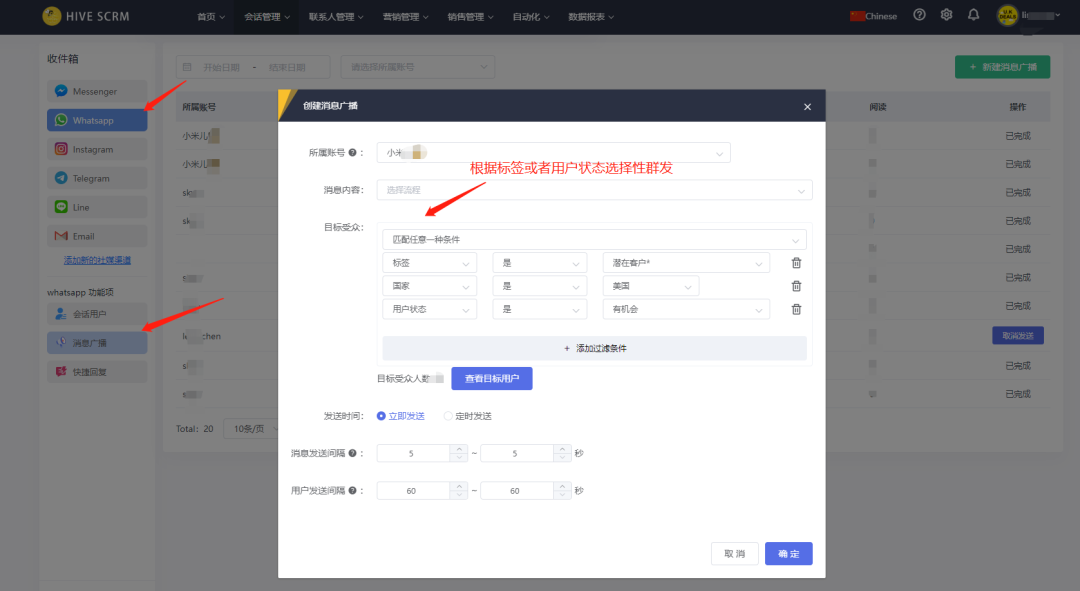Select the Whatsapp channel in the sidebar

click(96, 120)
